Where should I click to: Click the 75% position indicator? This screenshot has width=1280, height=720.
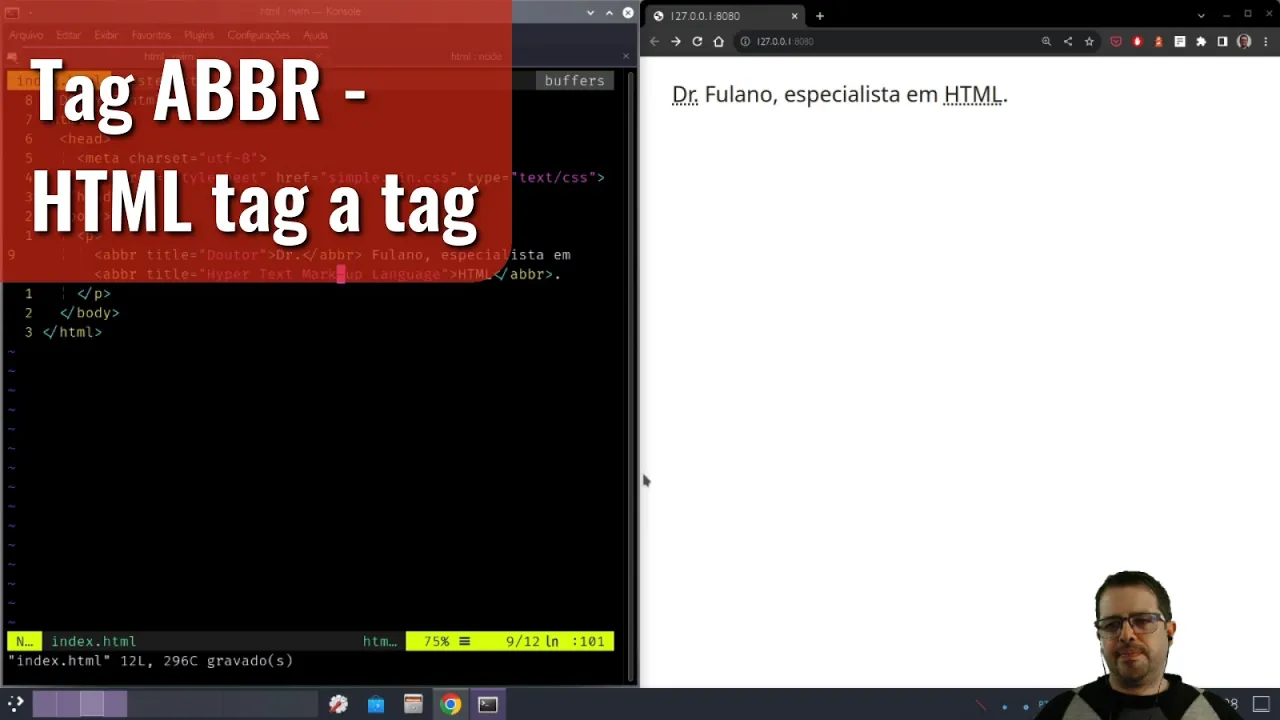(437, 641)
